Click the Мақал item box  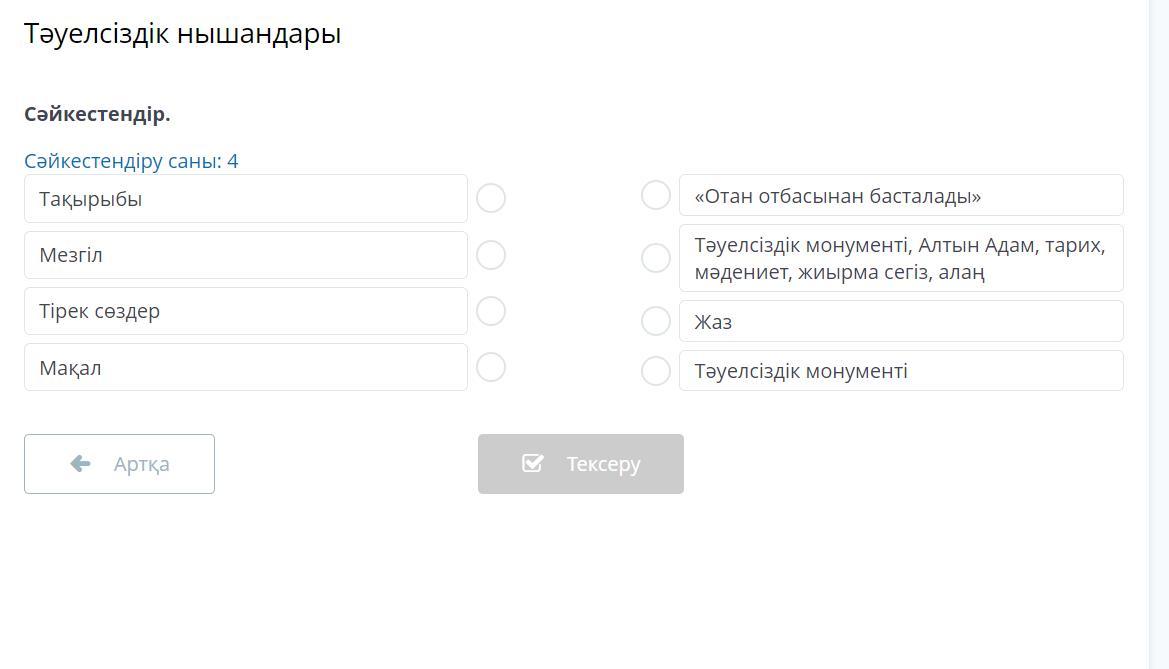click(245, 367)
